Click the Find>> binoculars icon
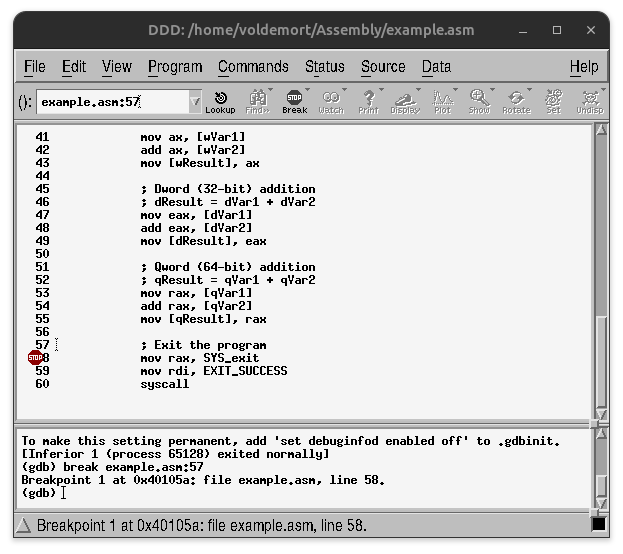Viewport: 623px width, 554px height. coord(258,102)
